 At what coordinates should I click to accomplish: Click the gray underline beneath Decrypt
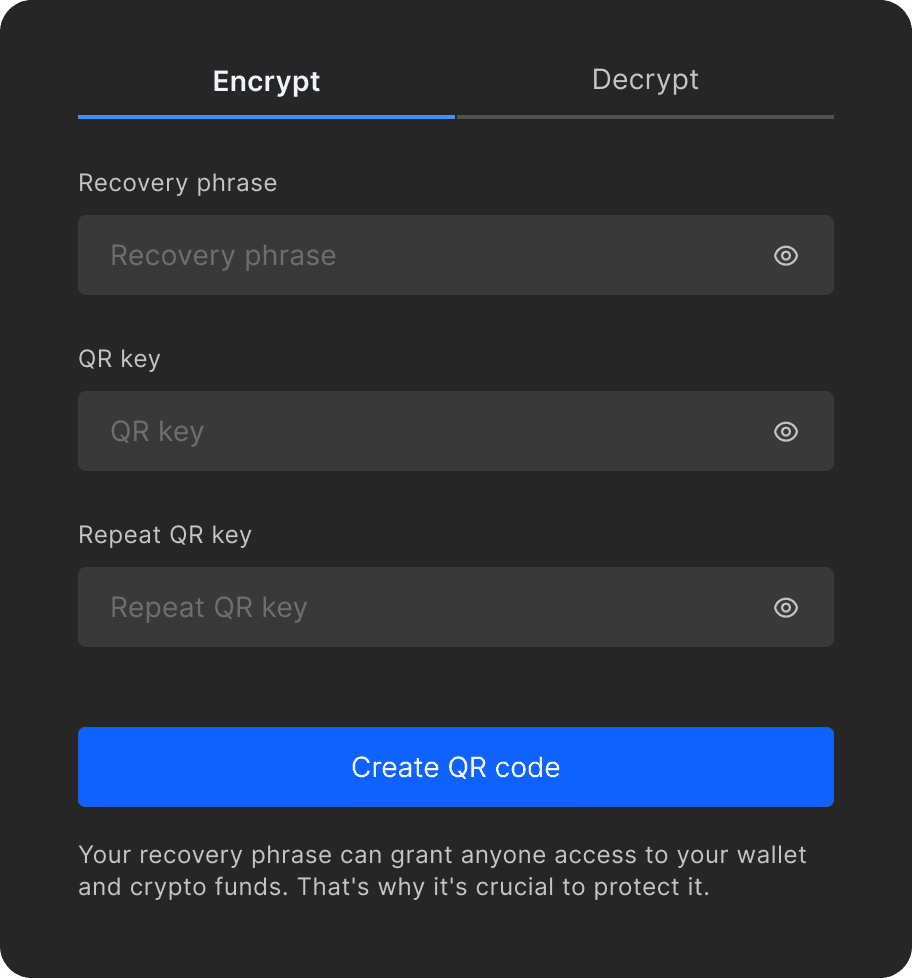coord(645,117)
